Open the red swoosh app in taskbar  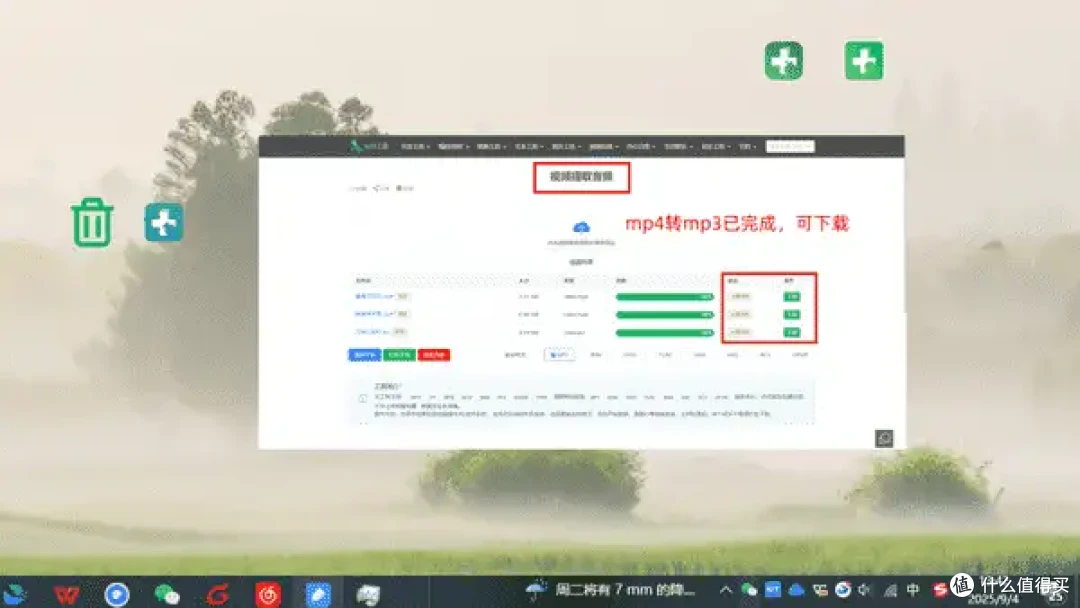coord(218,594)
